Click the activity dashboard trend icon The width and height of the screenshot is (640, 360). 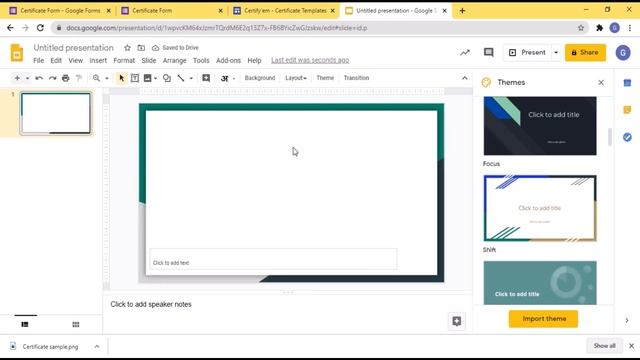click(x=465, y=53)
